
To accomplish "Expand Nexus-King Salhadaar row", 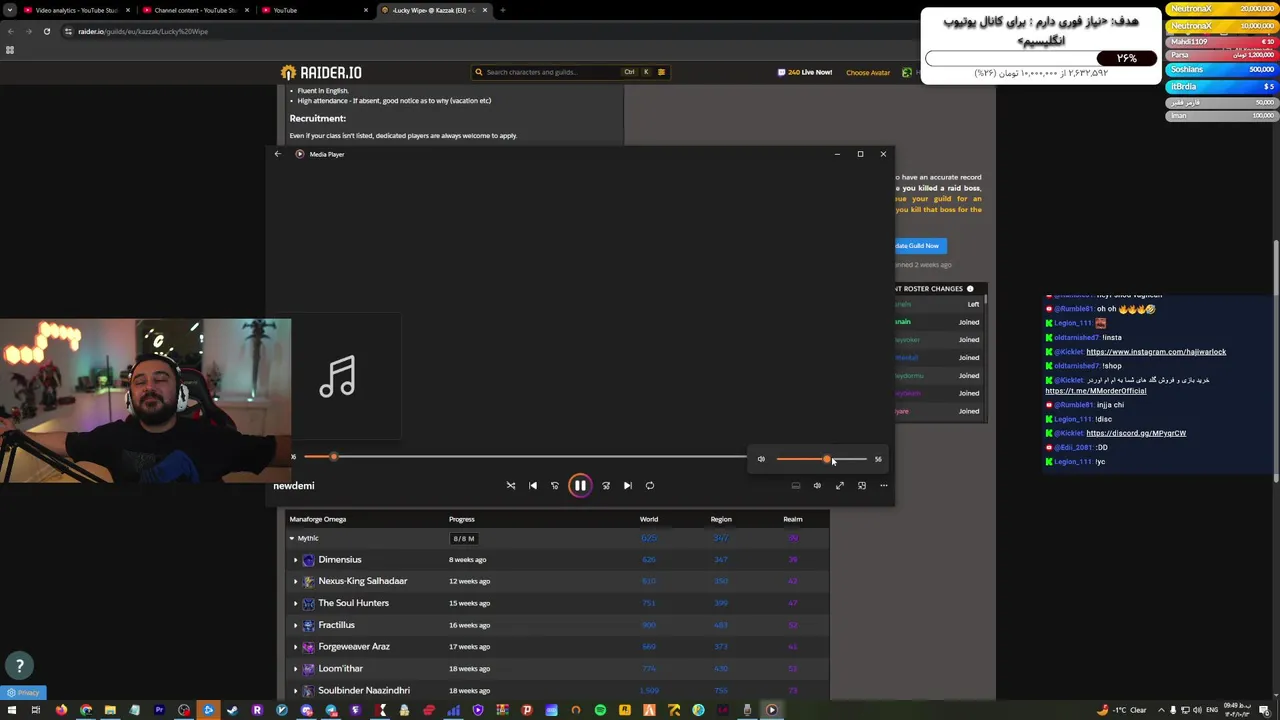I will click(296, 581).
